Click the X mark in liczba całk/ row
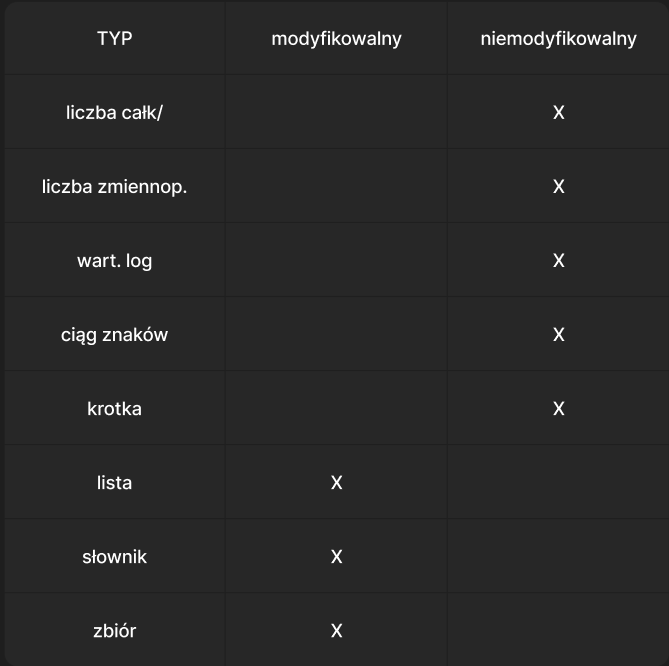This screenshot has height=666, width=669. pyautogui.click(x=558, y=113)
